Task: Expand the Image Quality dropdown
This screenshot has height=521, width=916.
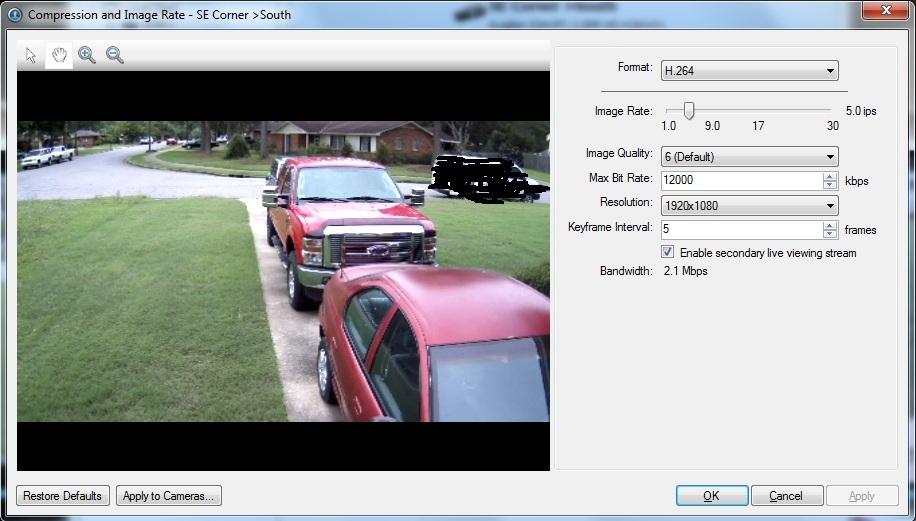Action: coord(749,157)
